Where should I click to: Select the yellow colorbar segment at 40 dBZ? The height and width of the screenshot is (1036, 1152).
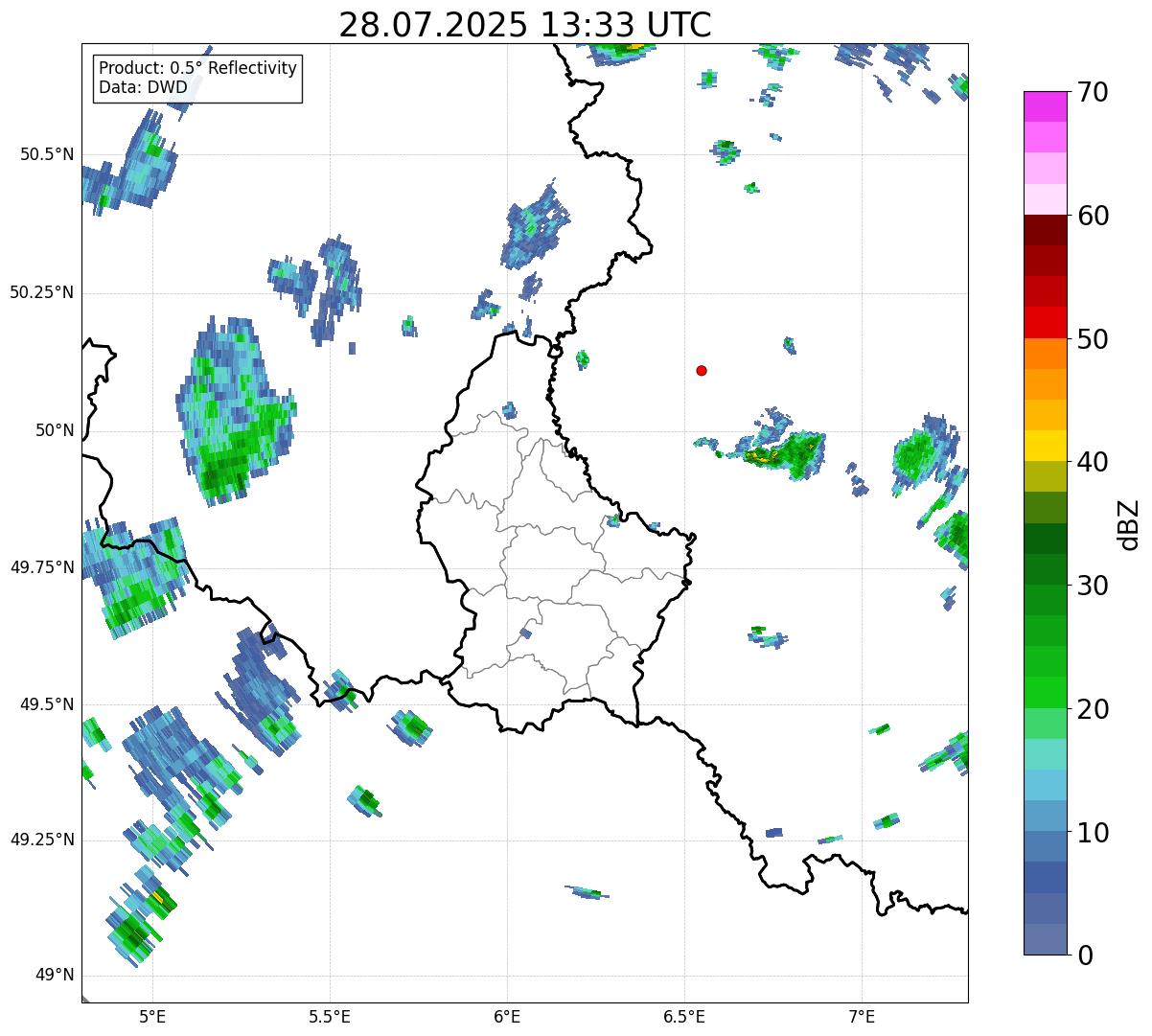click(1045, 447)
